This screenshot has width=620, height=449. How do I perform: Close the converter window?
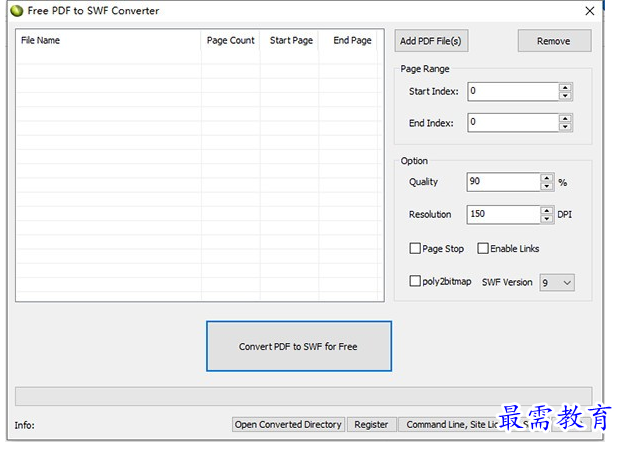click(590, 11)
